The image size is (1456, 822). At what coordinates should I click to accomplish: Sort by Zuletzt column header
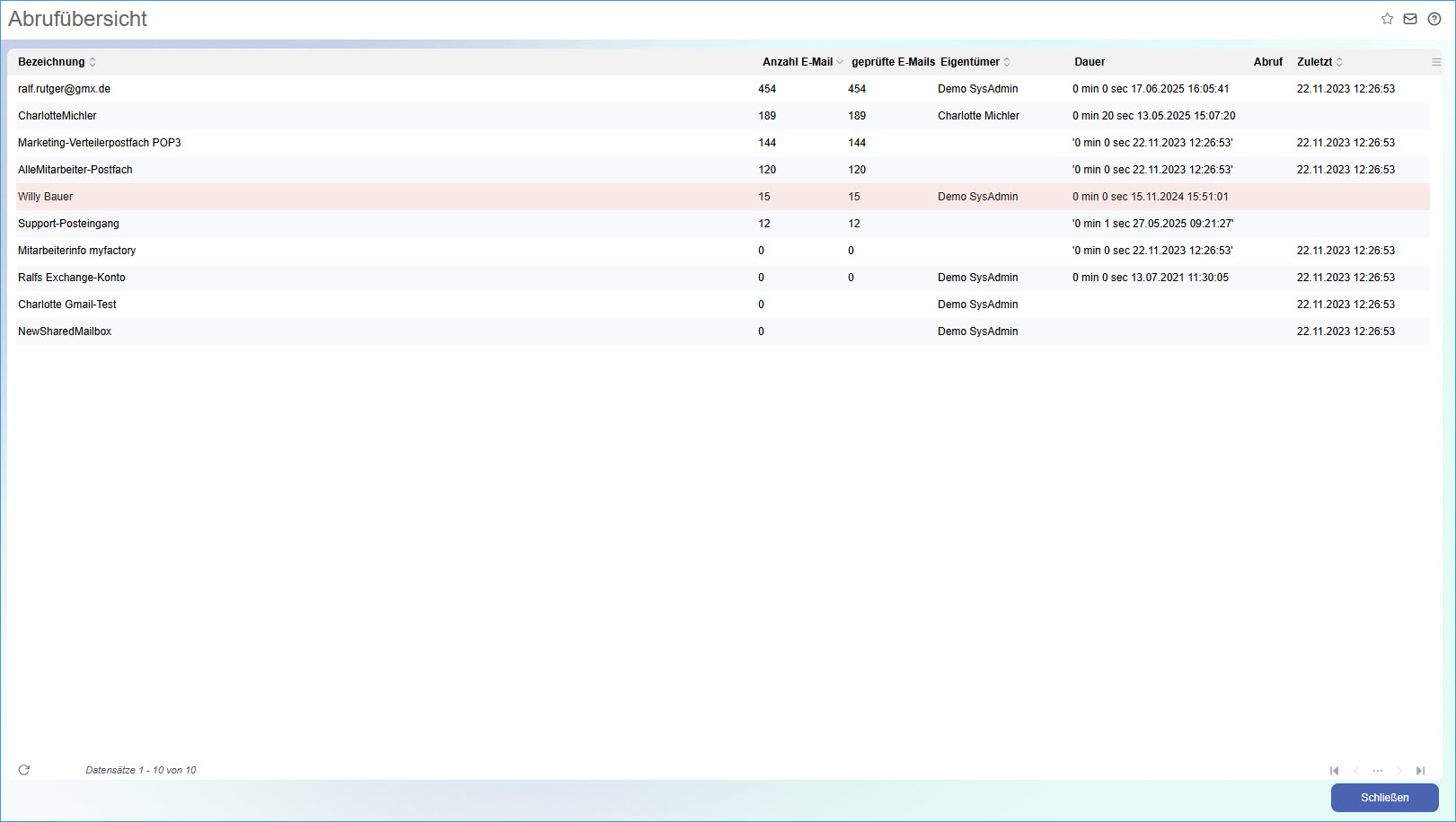point(1315,62)
